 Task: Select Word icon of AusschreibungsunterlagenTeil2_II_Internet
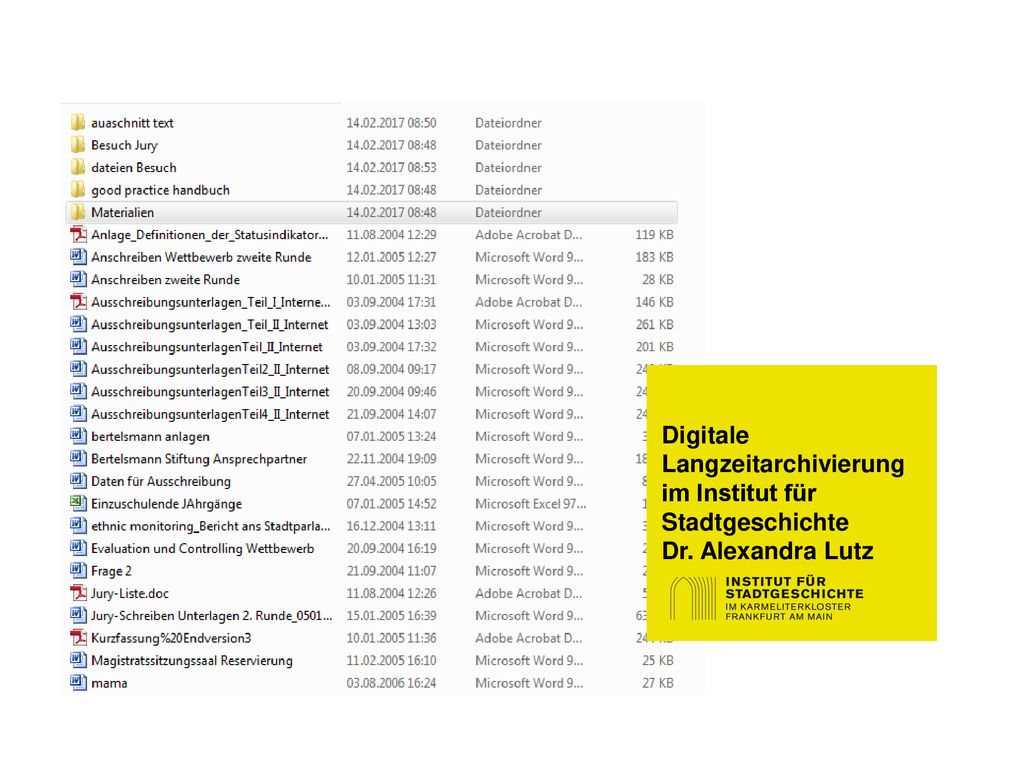(x=78, y=369)
